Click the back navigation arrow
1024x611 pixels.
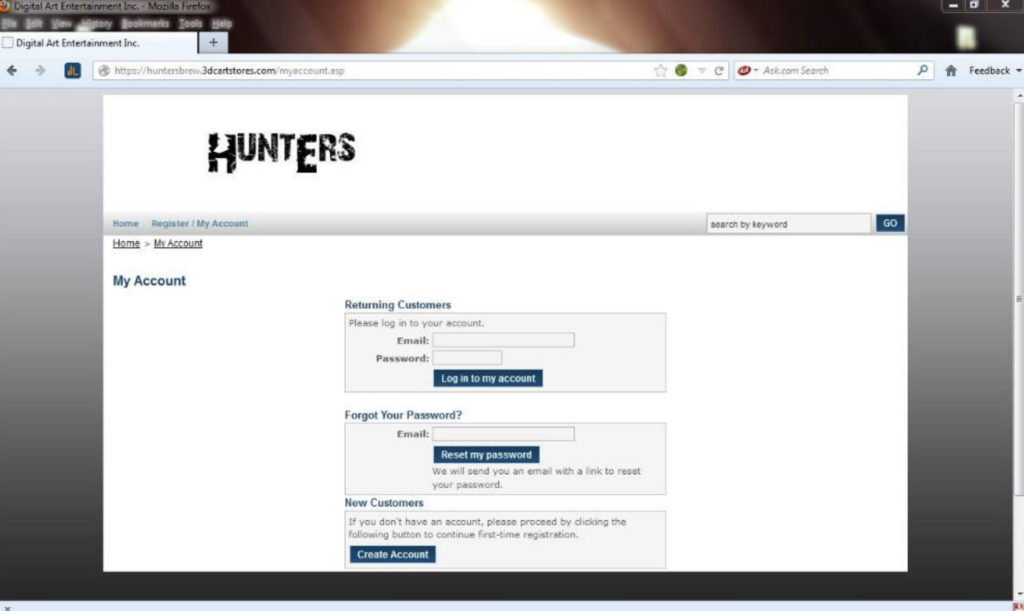click(x=11, y=70)
